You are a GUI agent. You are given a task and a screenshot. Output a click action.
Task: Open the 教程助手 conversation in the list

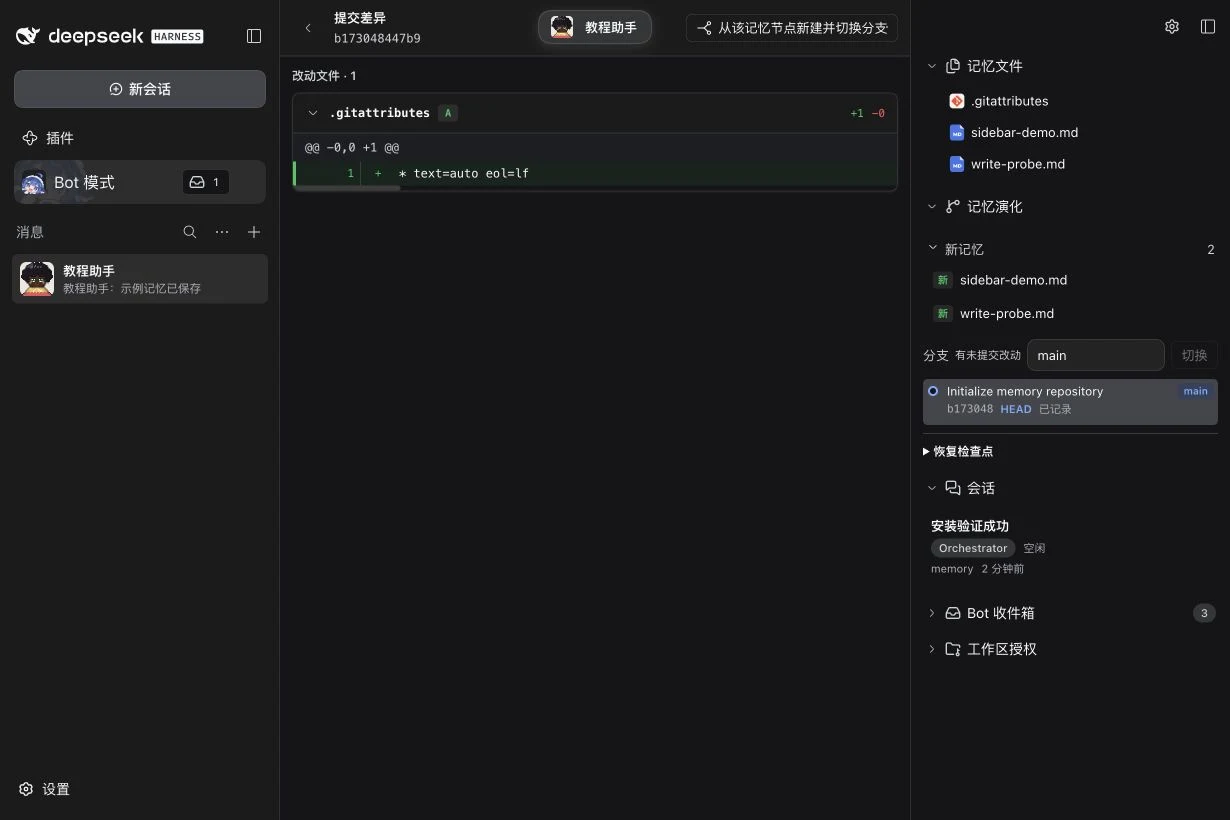(140, 278)
